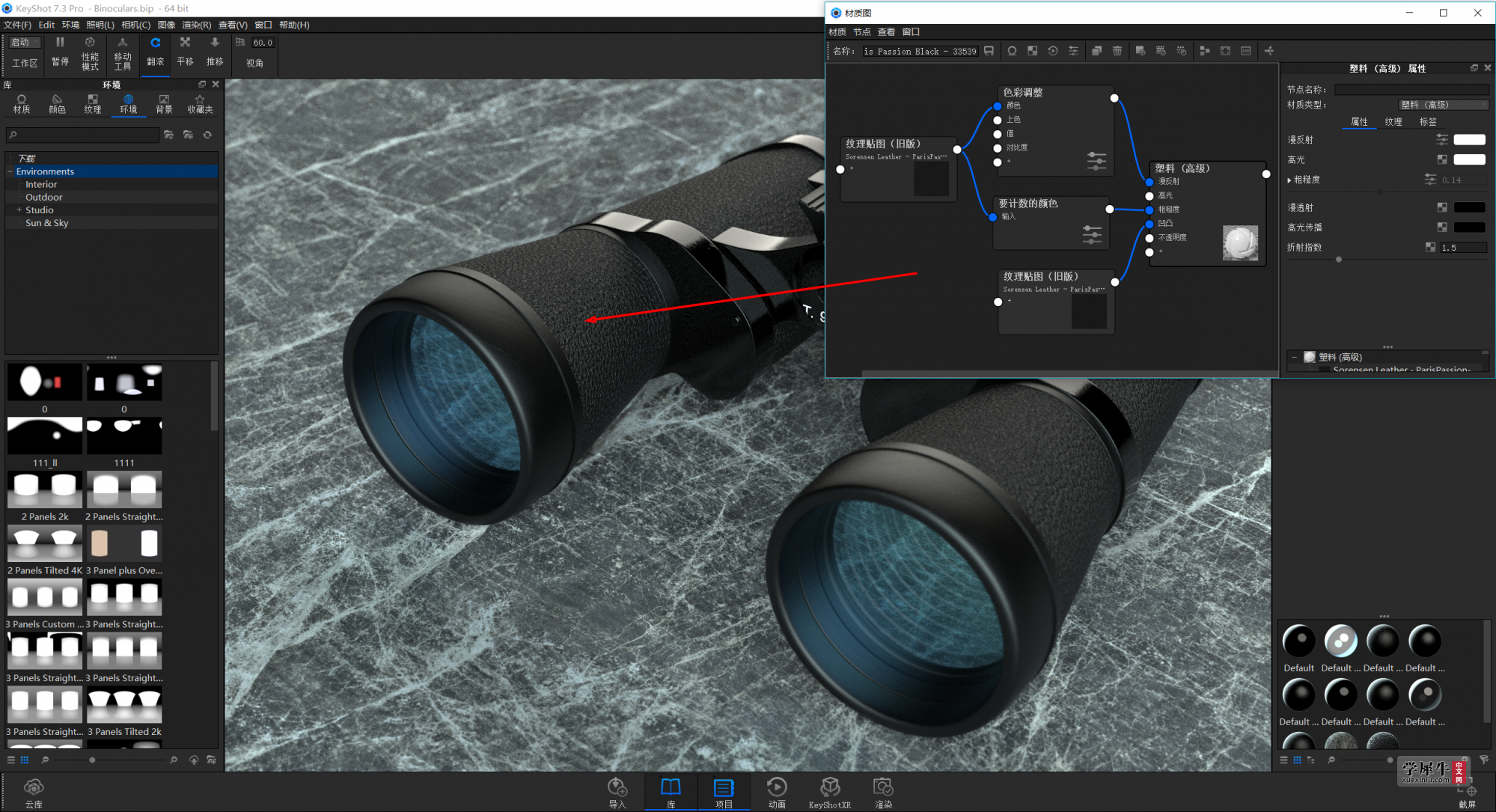Open the 相机(C) menu
Screen dimensions: 1496x812
(136, 25)
